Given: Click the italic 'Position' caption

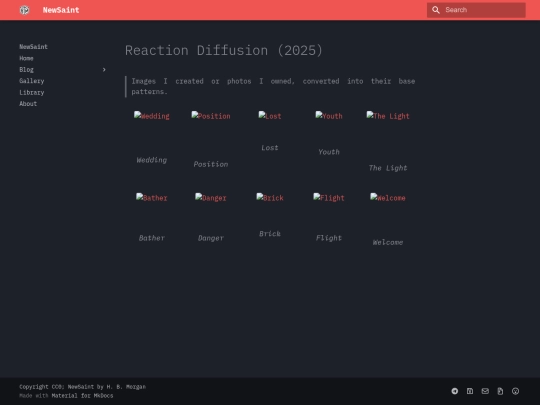Looking at the screenshot, I should point(211,164).
